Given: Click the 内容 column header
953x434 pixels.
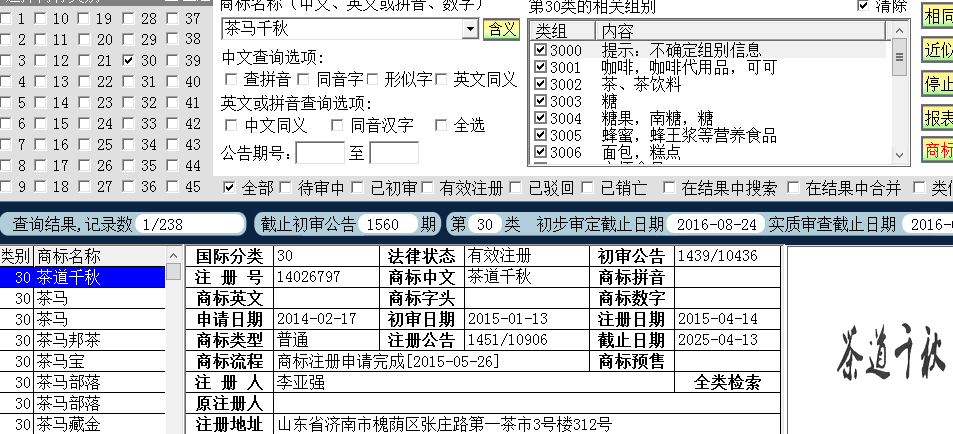Looking at the screenshot, I should [x=741, y=30].
